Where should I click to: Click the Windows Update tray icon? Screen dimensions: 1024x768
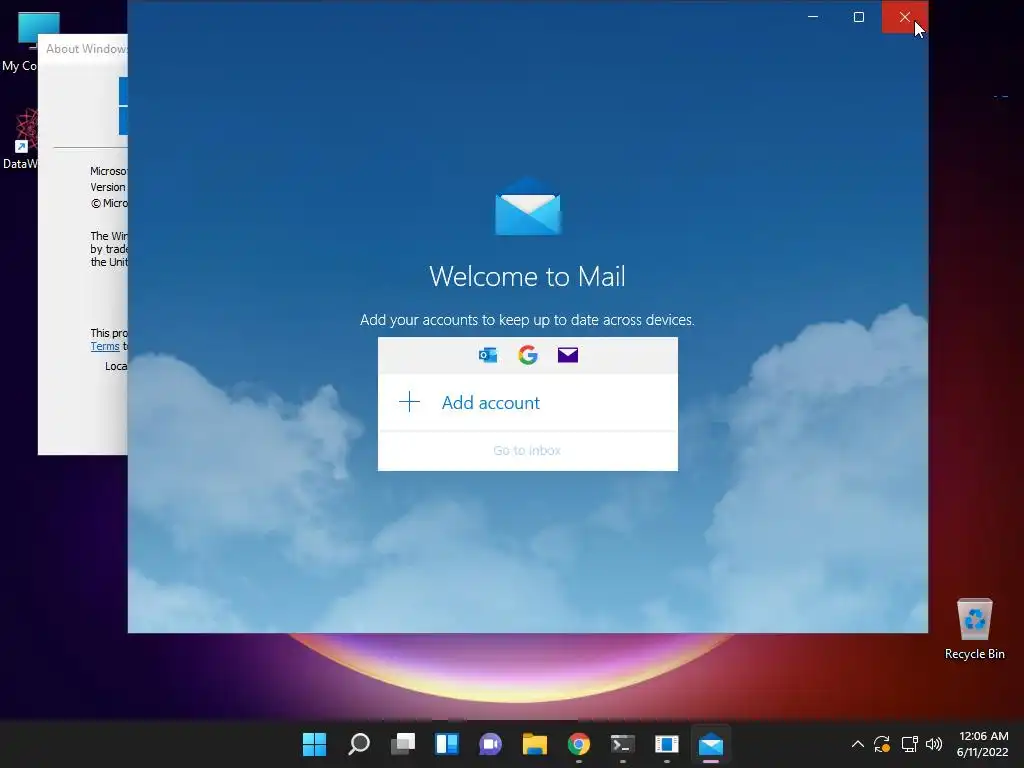[x=882, y=744]
